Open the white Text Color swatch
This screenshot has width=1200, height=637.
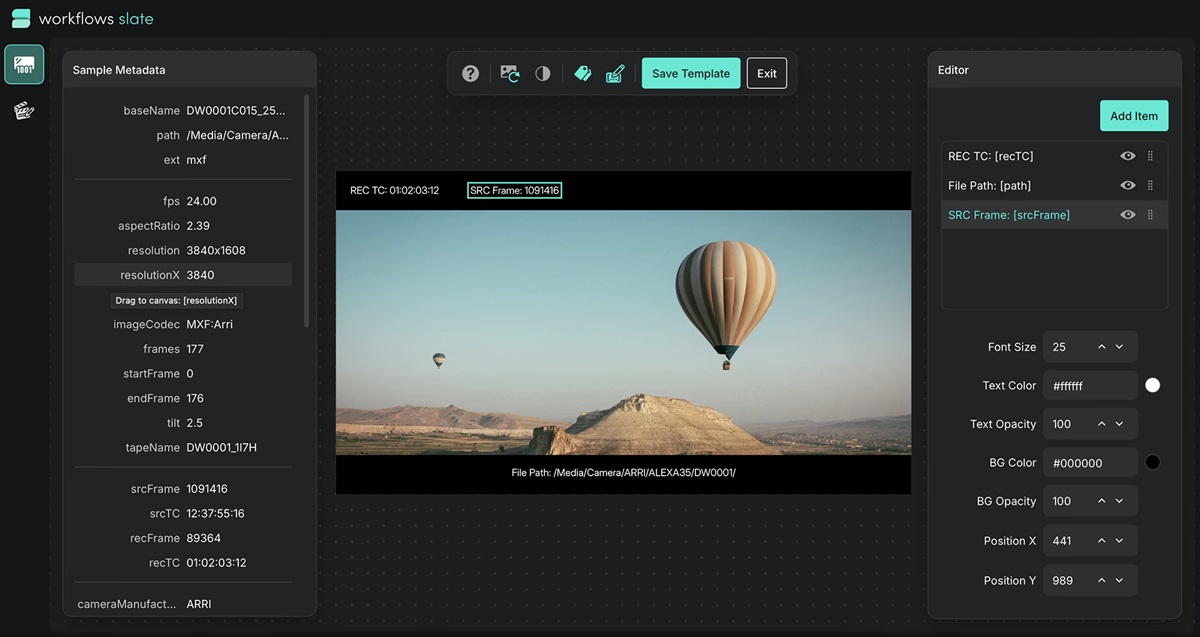pyautogui.click(x=1153, y=385)
